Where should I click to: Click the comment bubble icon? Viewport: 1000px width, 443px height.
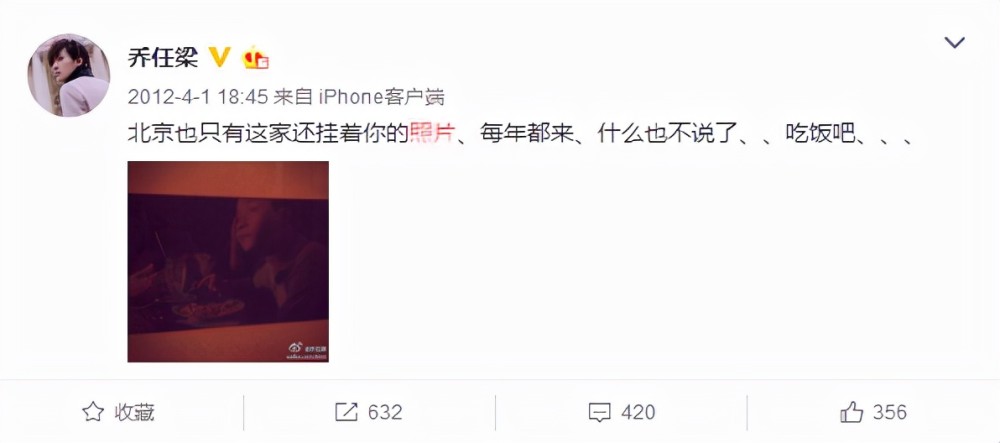599,412
